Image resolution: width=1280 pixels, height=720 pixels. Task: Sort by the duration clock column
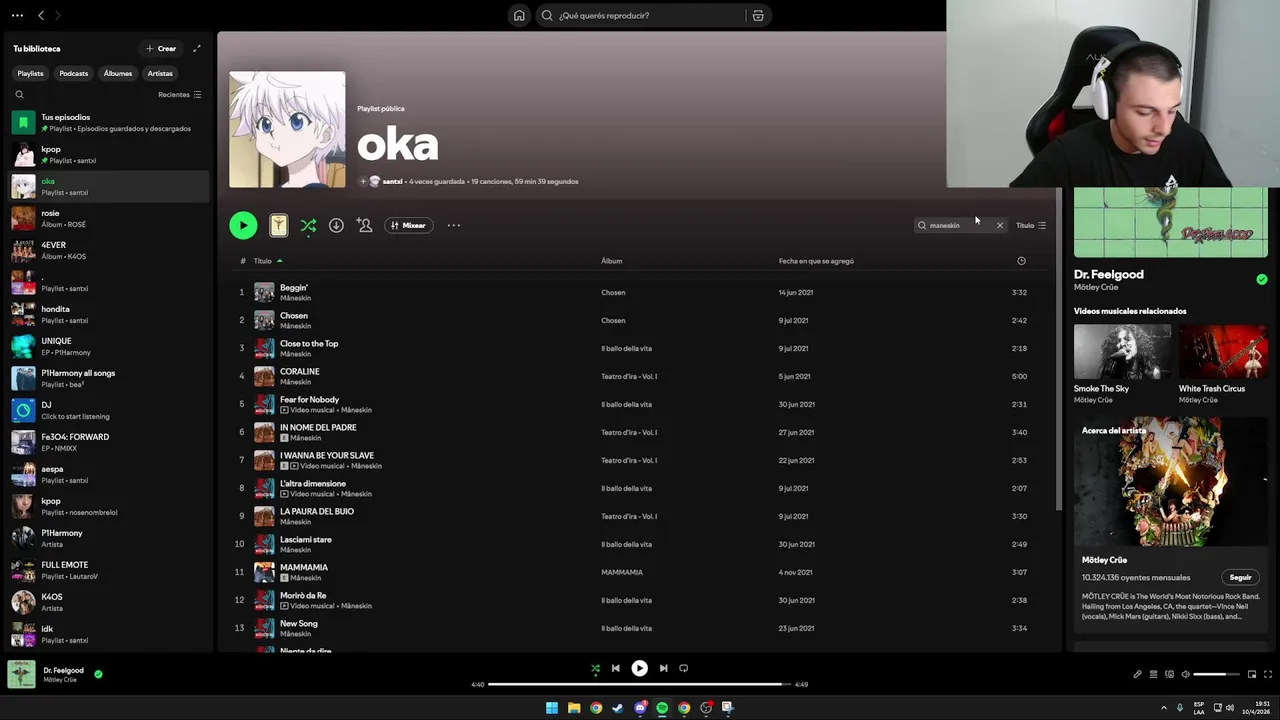point(1021,261)
